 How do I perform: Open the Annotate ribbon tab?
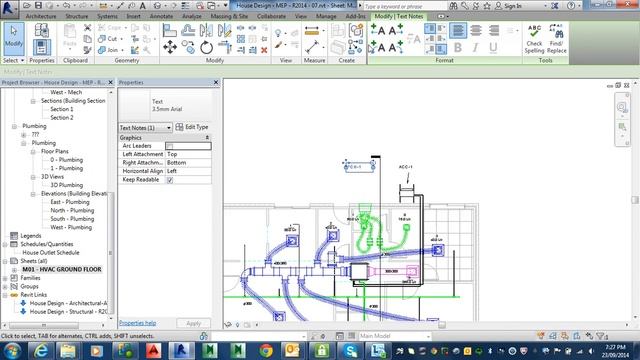(161, 16)
